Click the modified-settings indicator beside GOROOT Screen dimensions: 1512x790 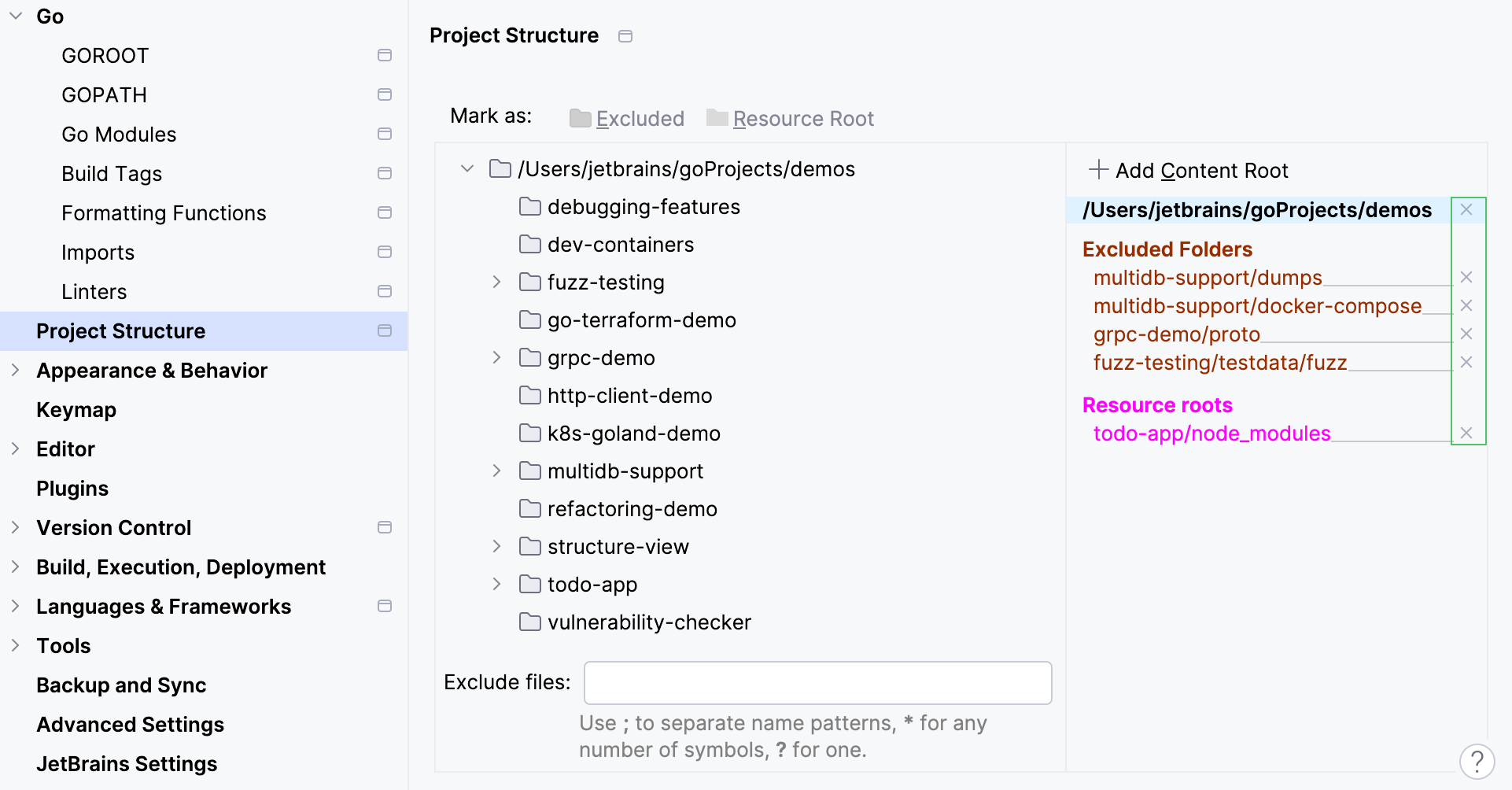(x=385, y=55)
